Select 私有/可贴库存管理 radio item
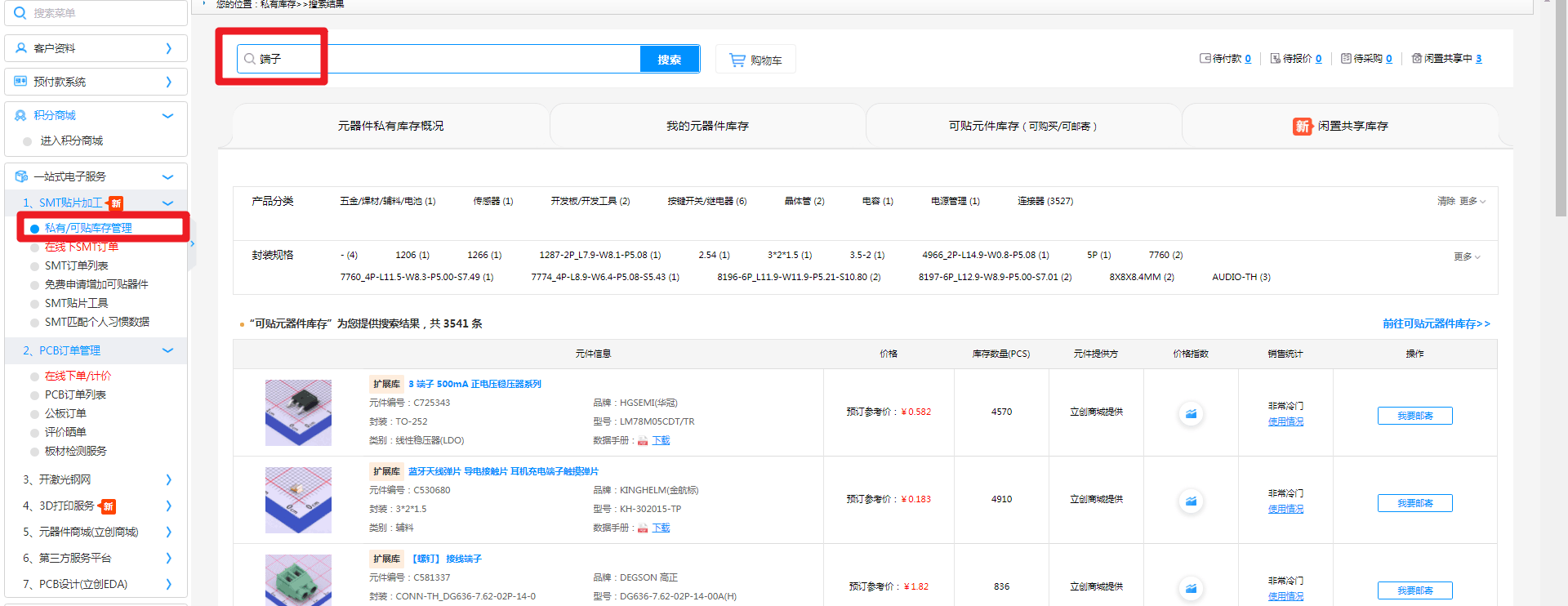The image size is (1568, 606). click(35, 229)
